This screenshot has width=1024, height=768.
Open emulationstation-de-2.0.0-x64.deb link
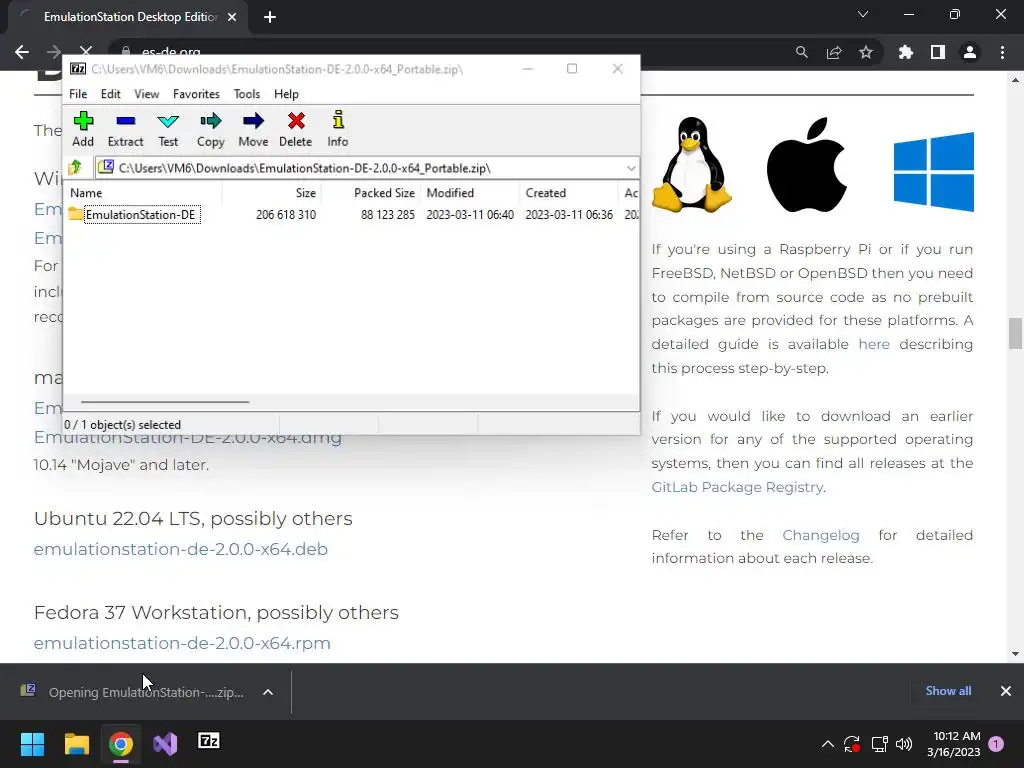click(181, 549)
